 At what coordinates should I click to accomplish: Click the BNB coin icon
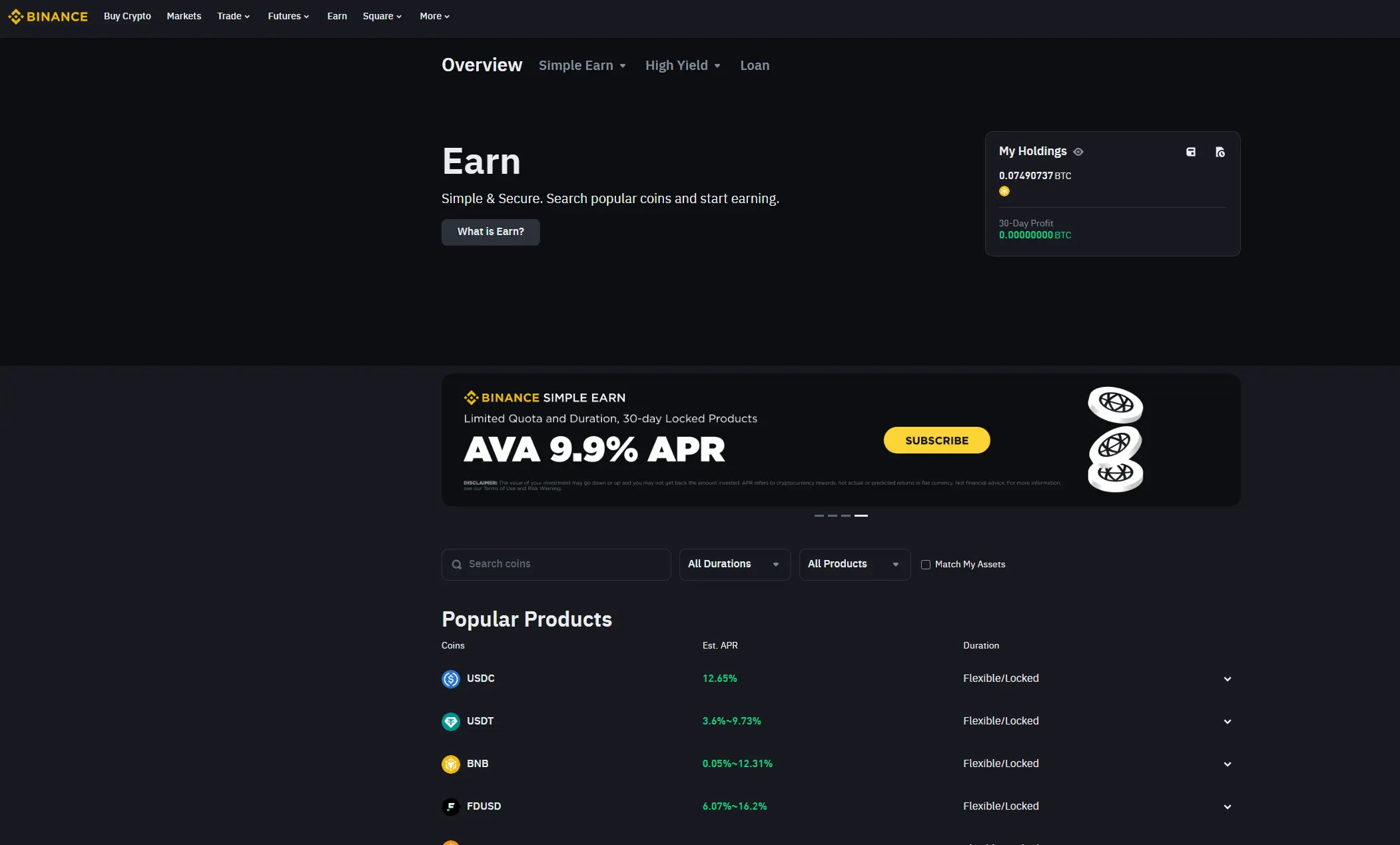pyautogui.click(x=451, y=764)
